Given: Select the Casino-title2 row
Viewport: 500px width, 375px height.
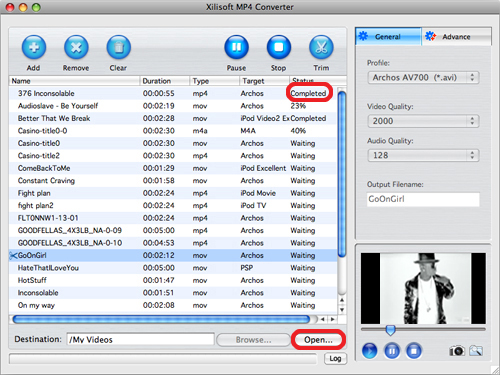Looking at the screenshot, I should [173, 156].
